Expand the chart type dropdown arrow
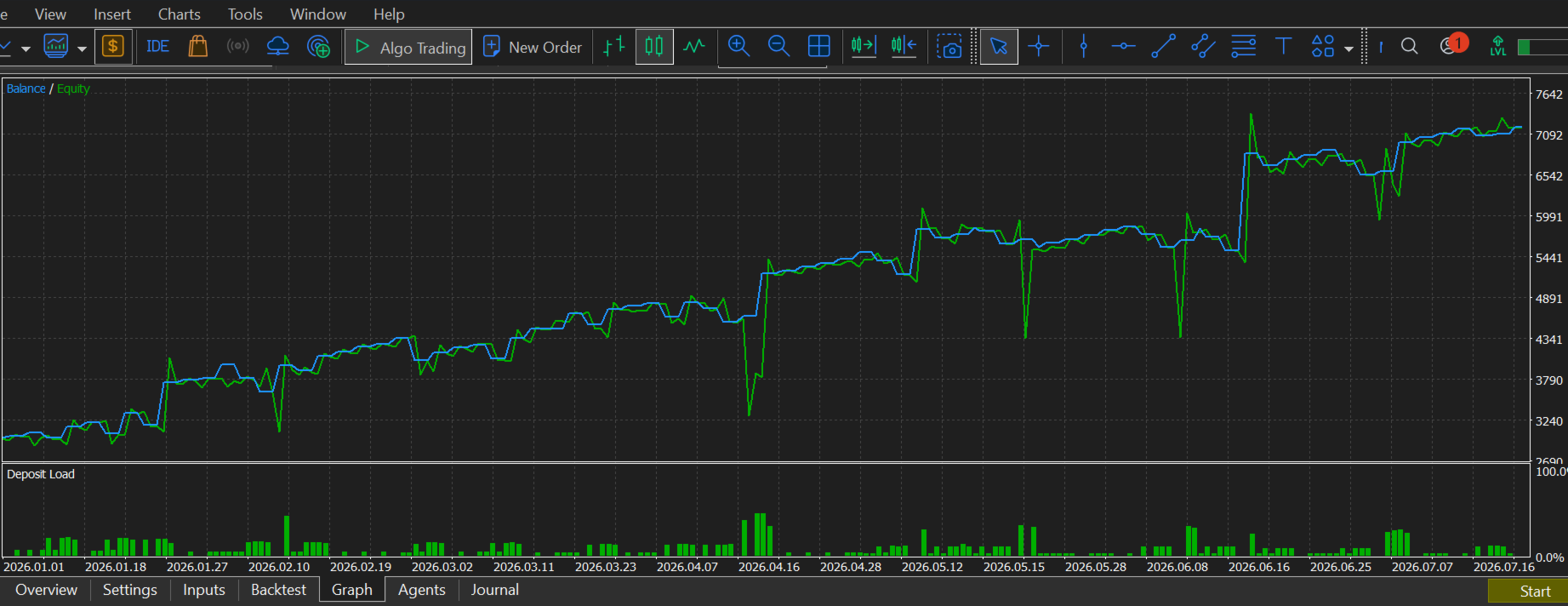Viewport: 1568px width, 606px height. pyautogui.click(x=82, y=49)
